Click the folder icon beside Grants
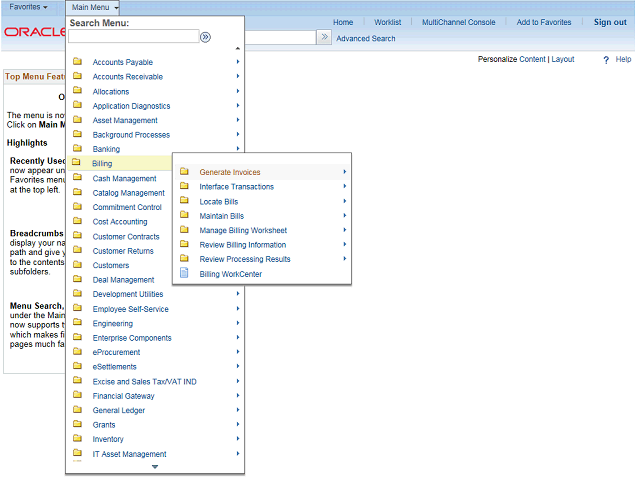Viewport: 640px width, 480px height. coord(77,424)
